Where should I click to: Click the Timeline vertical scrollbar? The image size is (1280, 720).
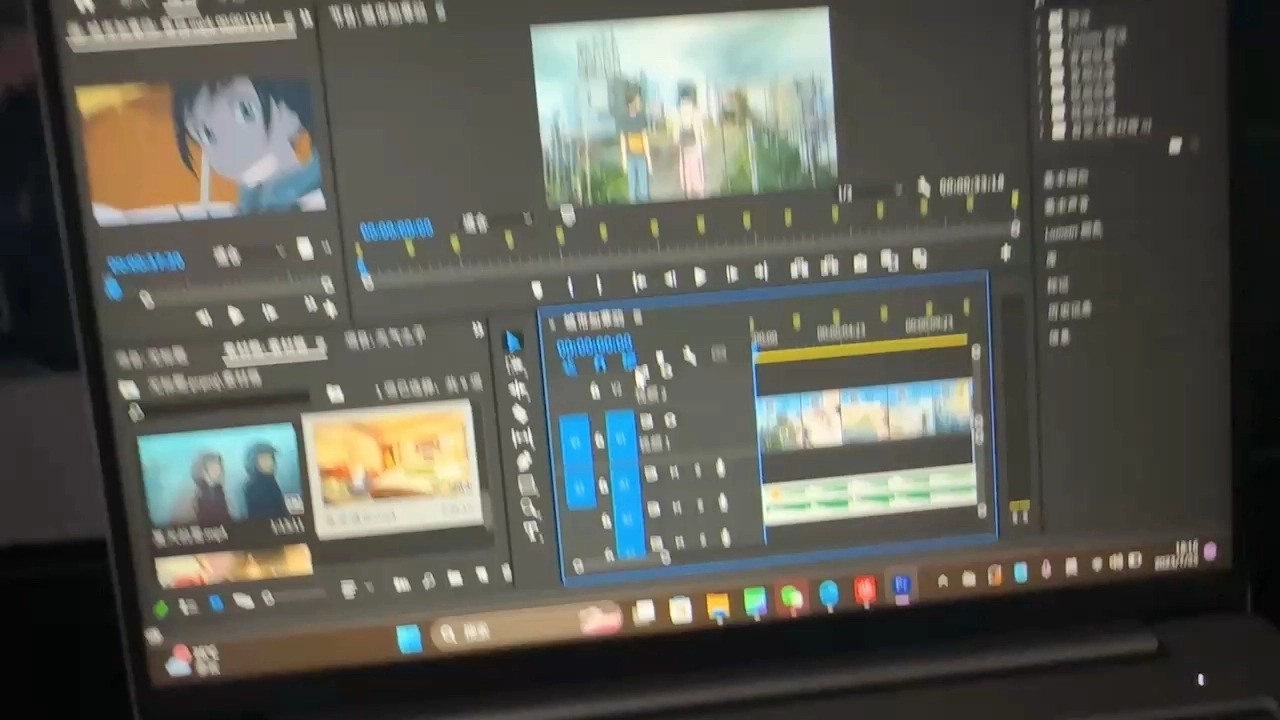point(978,432)
